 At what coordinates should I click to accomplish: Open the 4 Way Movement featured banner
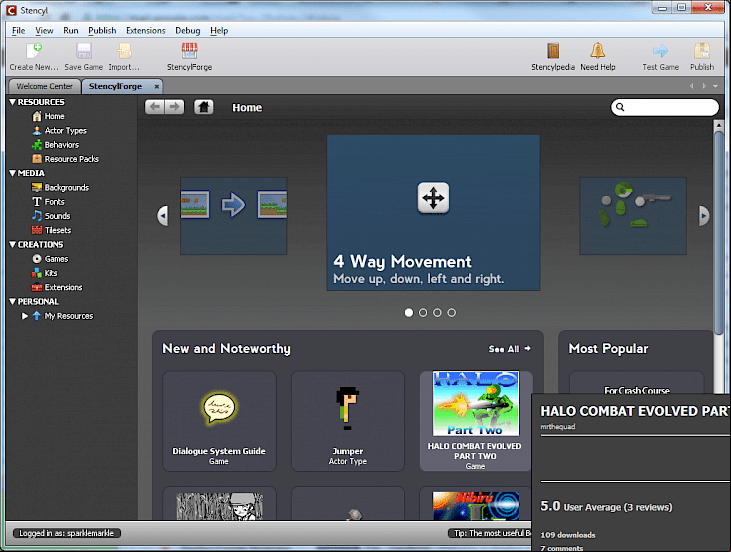(433, 213)
